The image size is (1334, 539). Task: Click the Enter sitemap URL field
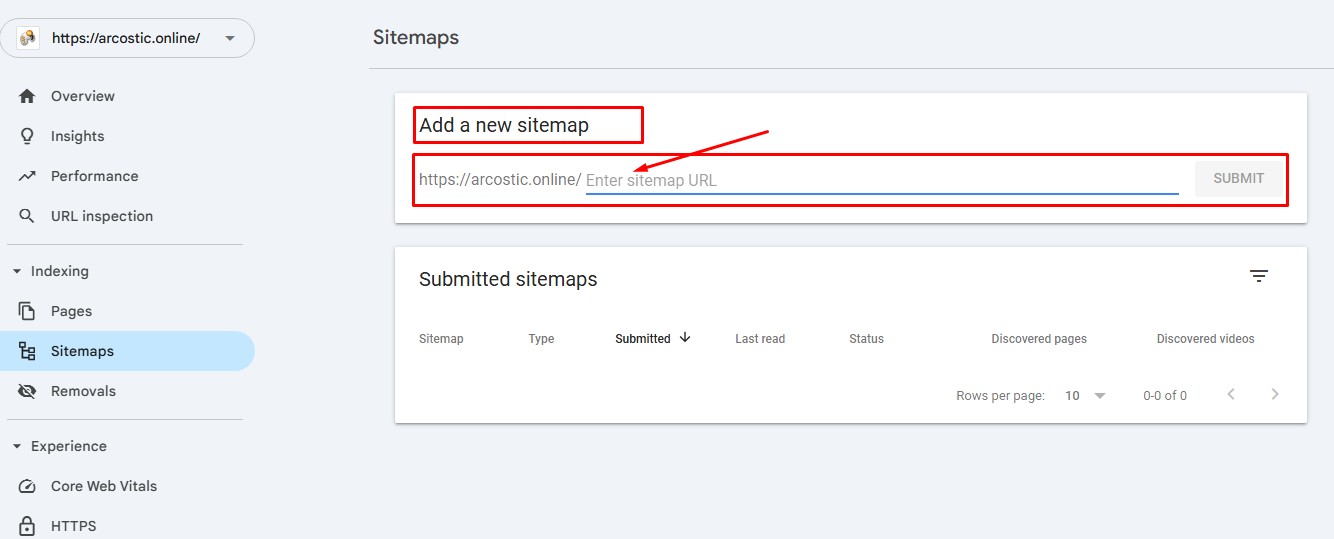tap(880, 180)
